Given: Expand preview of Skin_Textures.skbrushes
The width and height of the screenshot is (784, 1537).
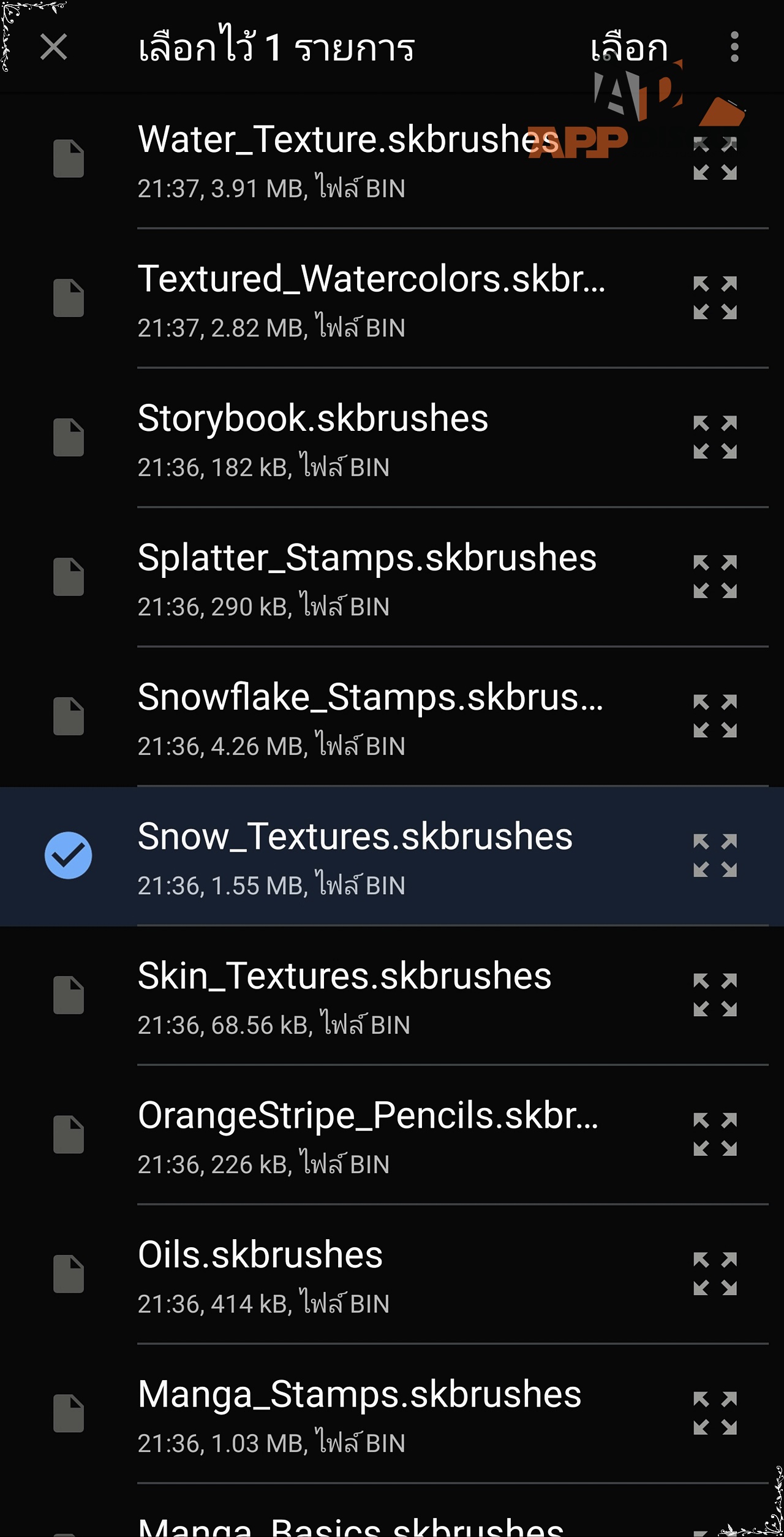Looking at the screenshot, I should click(715, 995).
